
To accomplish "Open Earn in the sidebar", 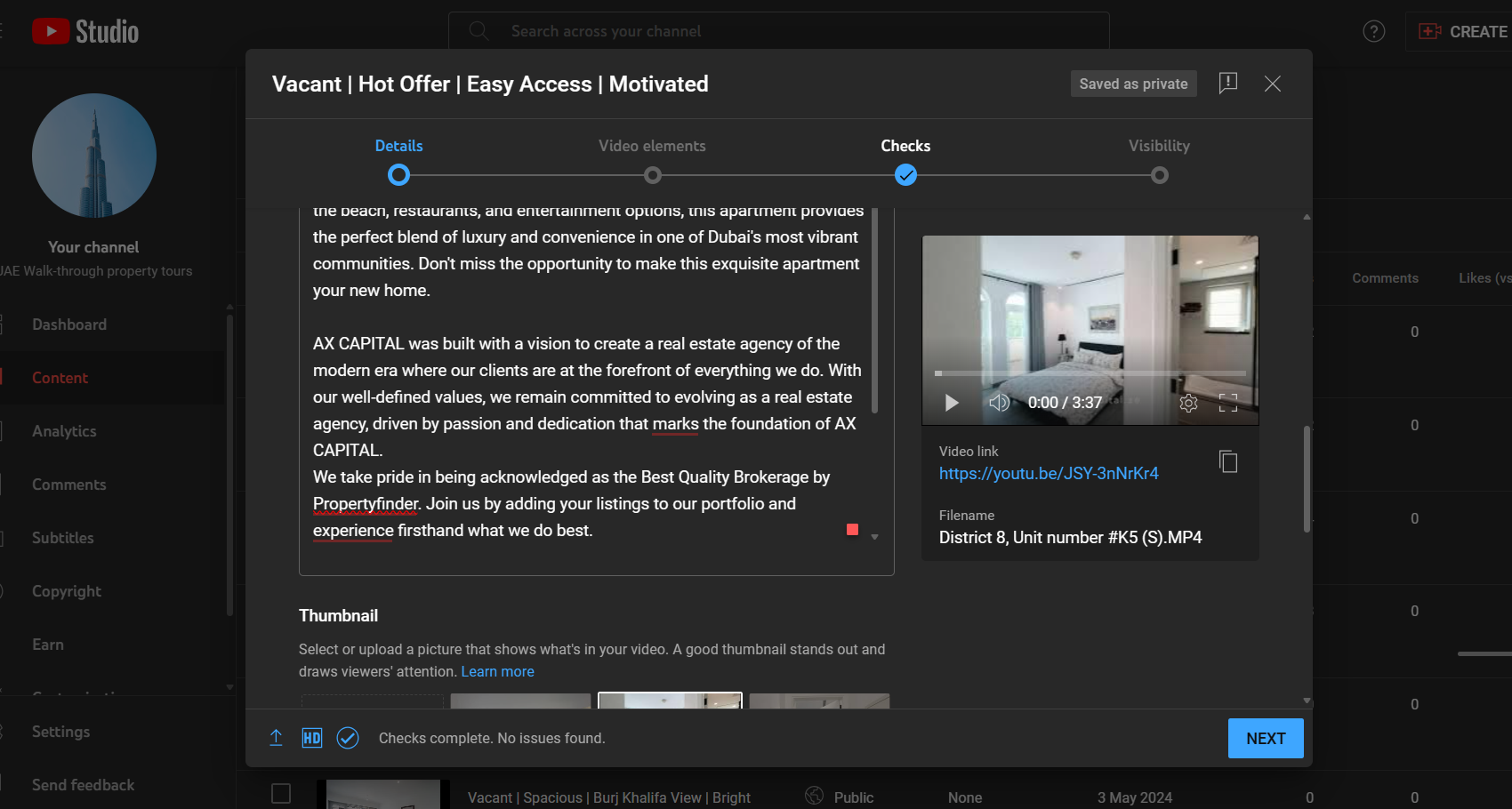I will coord(48,645).
